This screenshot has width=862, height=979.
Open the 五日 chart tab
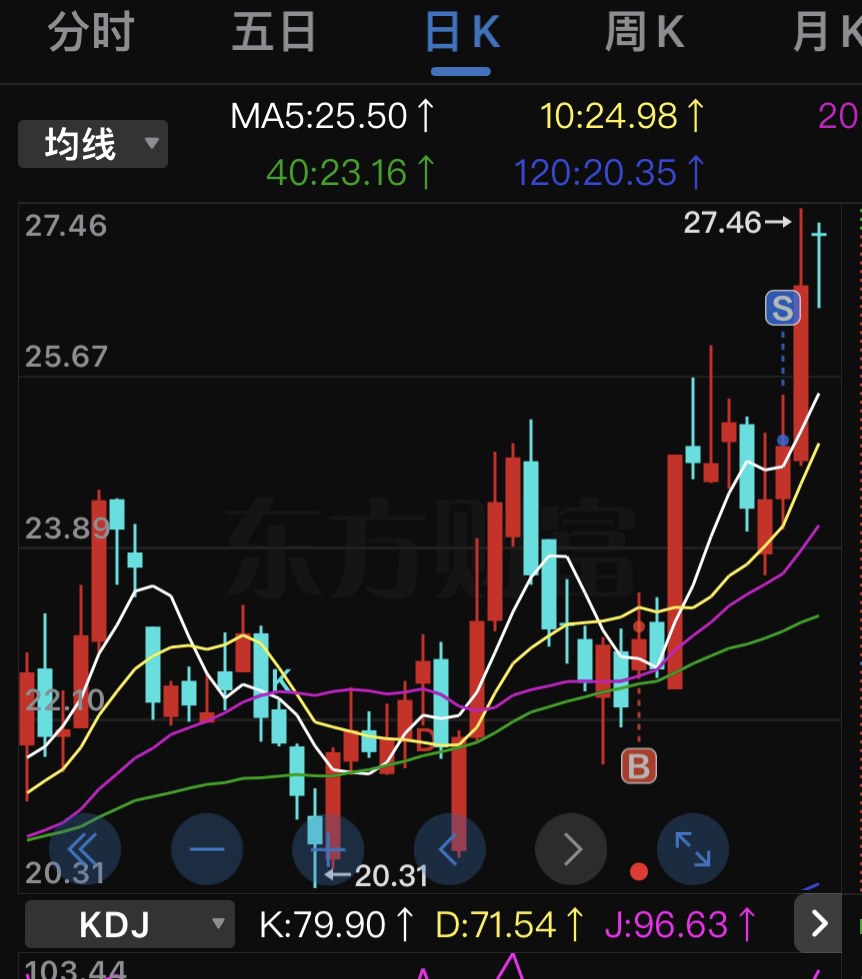click(273, 32)
